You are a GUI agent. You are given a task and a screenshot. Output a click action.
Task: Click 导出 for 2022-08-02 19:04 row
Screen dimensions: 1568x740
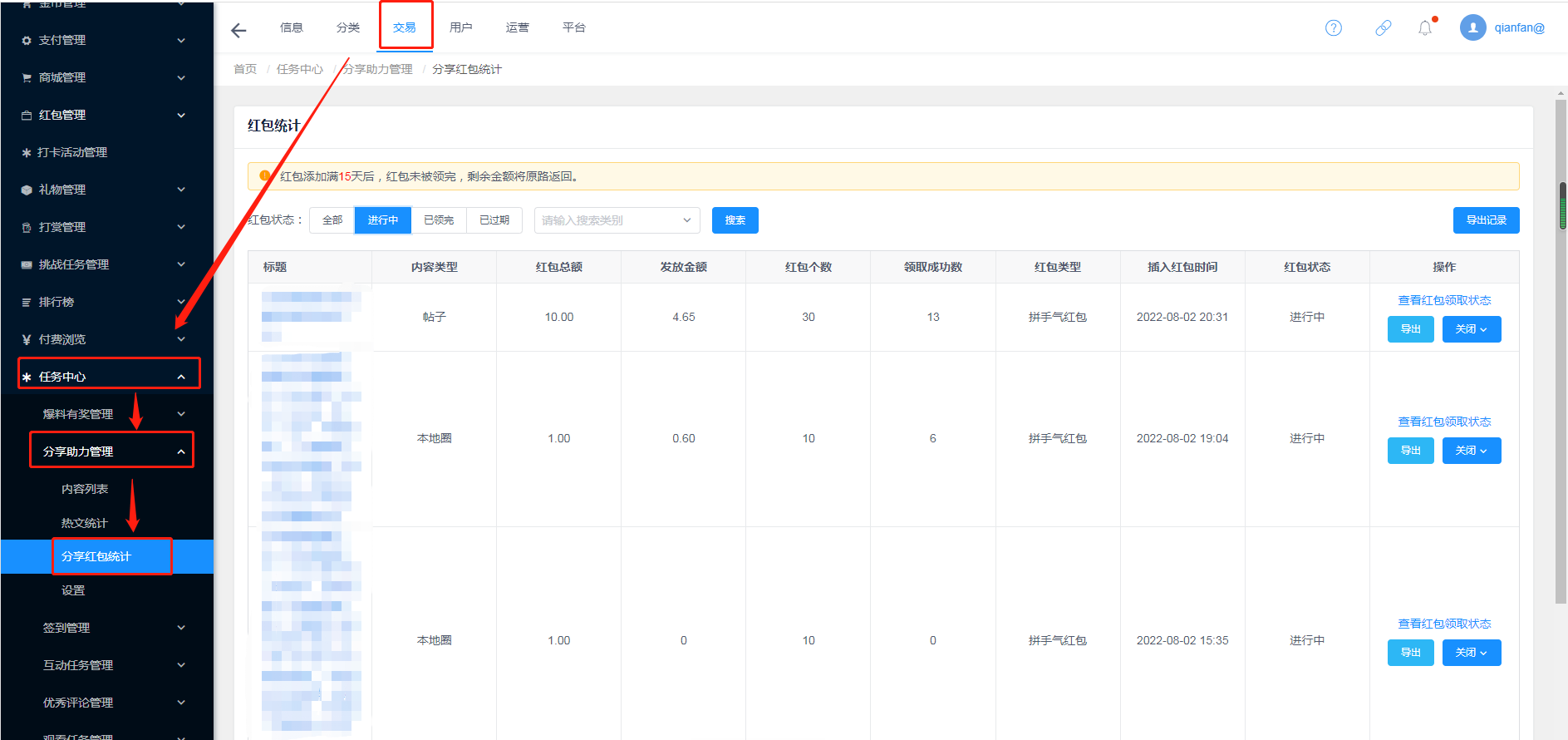click(x=1411, y=451)
